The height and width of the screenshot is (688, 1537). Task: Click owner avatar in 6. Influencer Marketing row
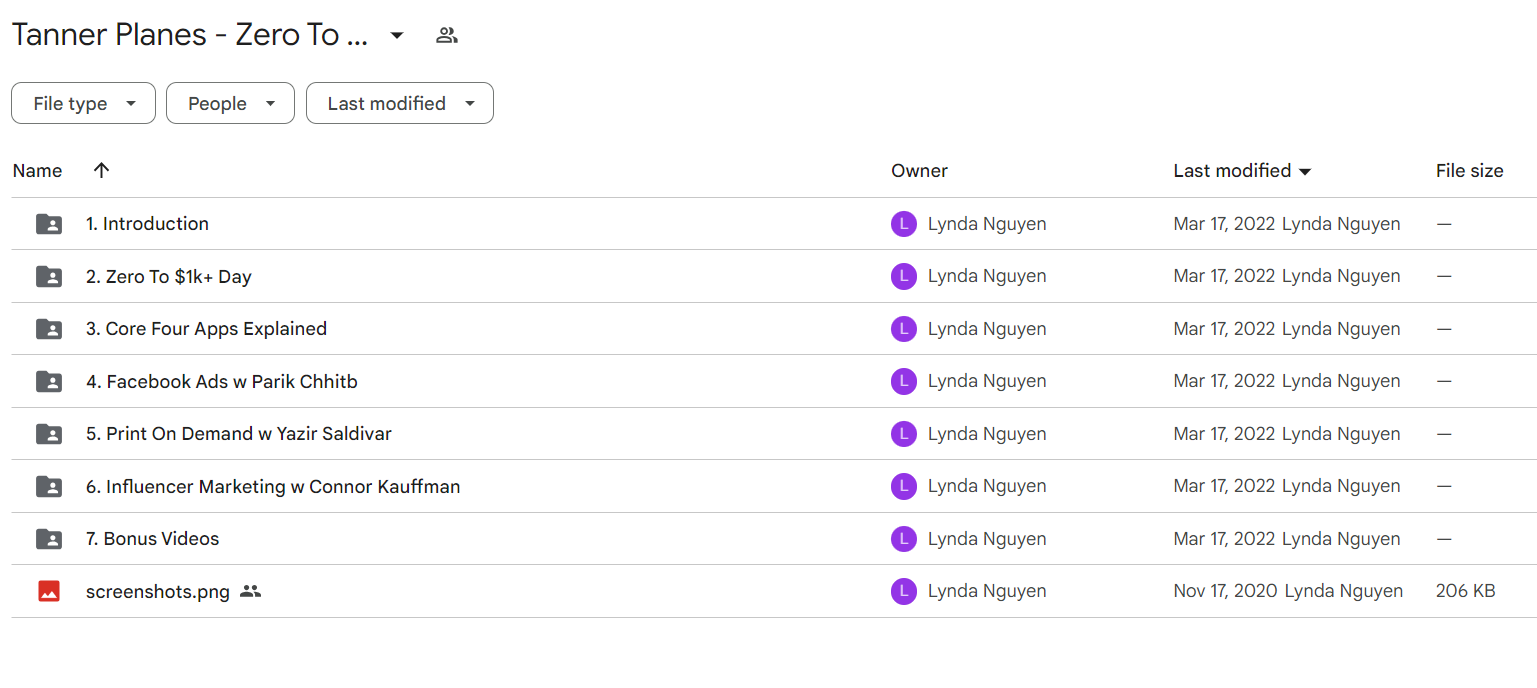[904, 486]
